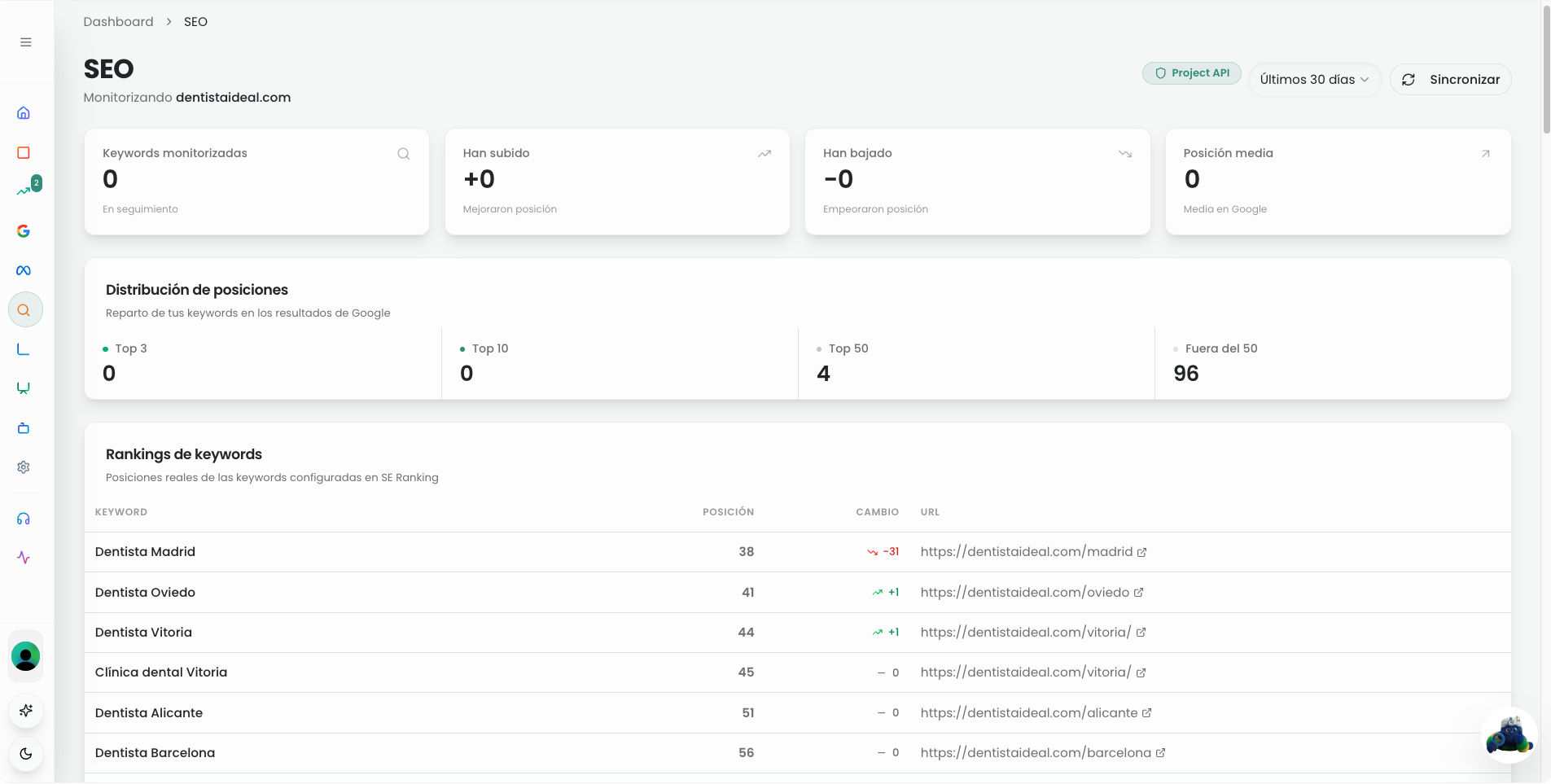Open Clínica dental Vitoria row URL link
This screenshot has height=784, width=1551.
(x=1033, y=672)
